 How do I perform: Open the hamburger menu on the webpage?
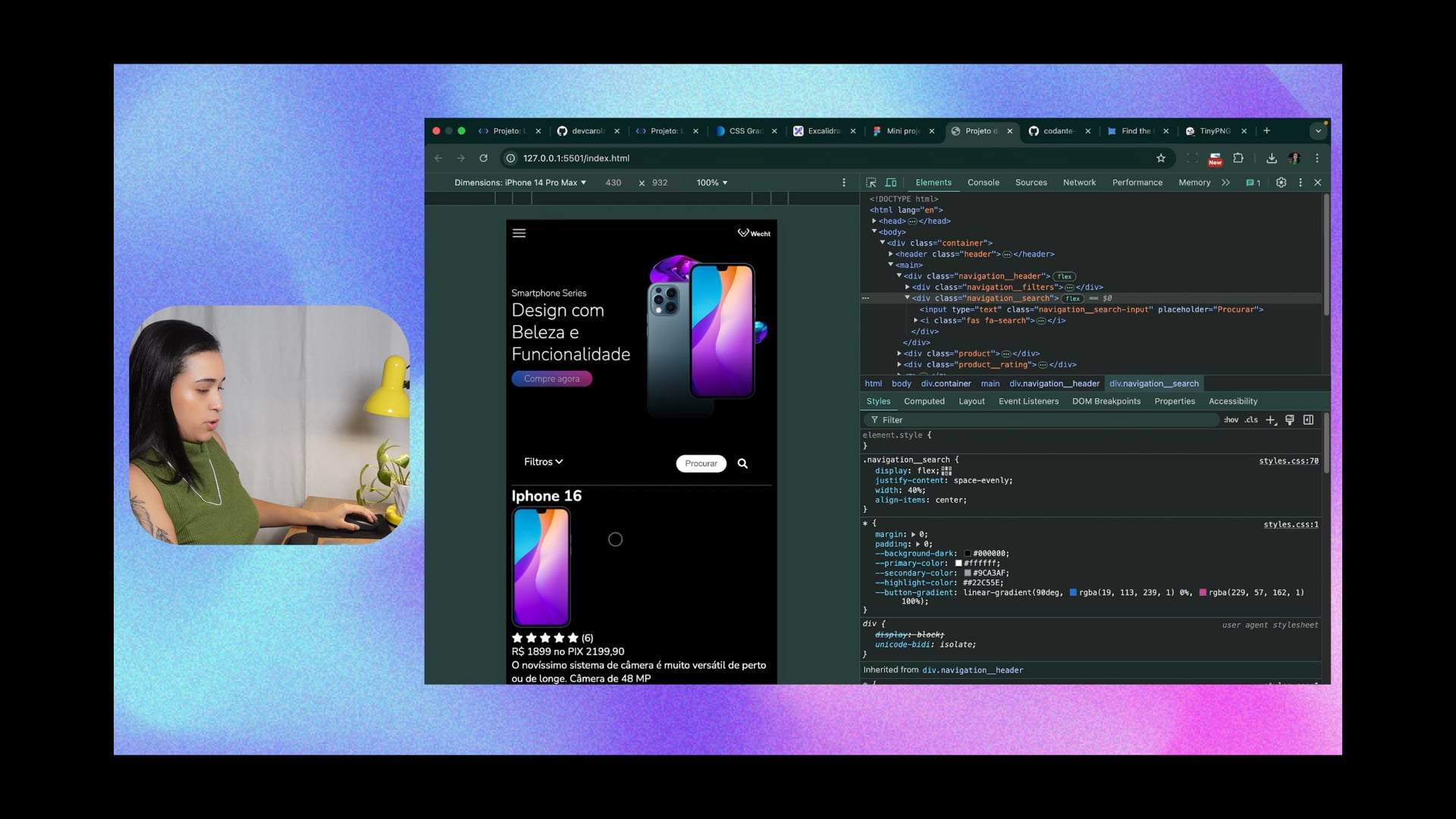519,234
